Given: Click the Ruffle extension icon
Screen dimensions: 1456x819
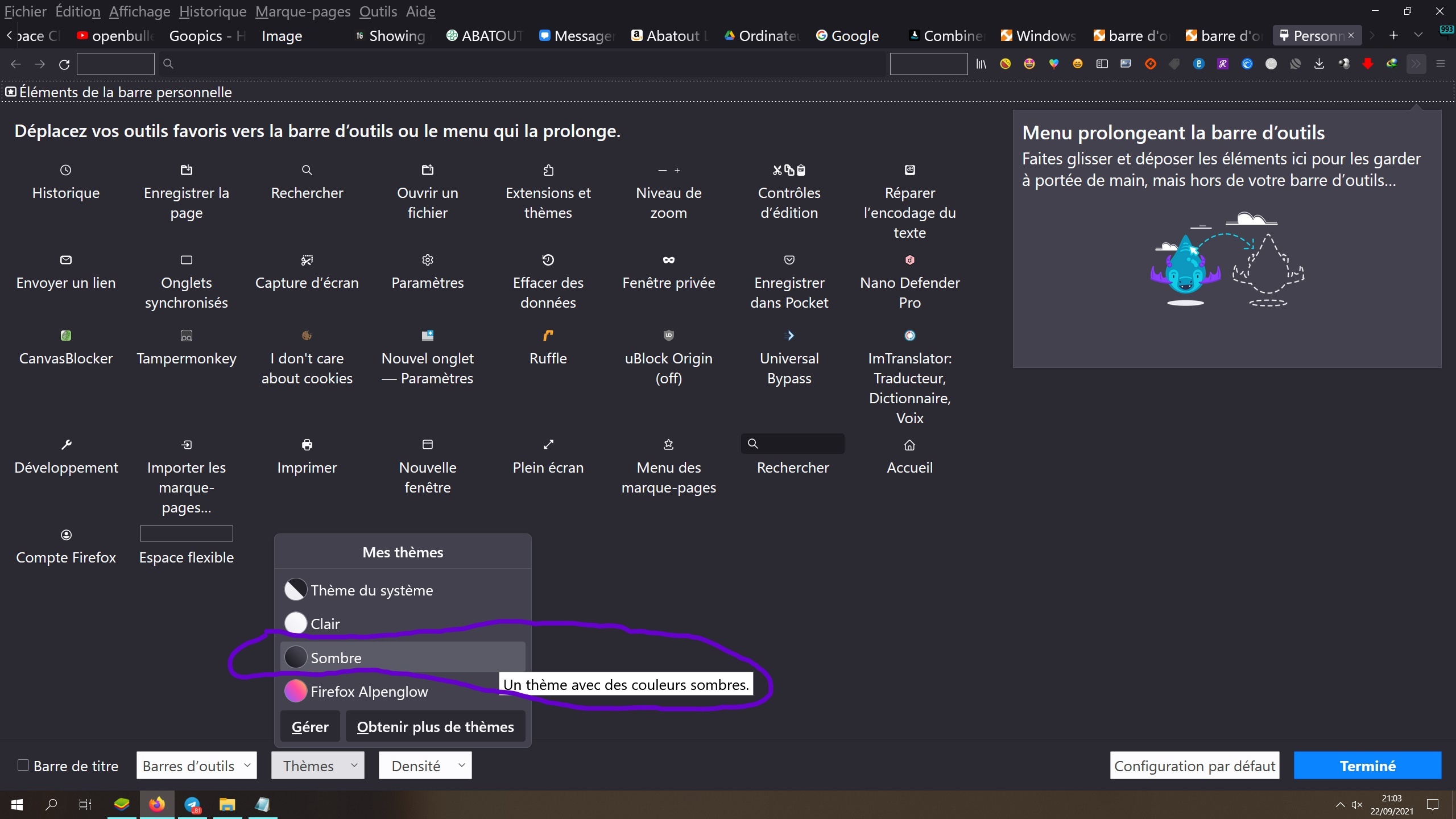Looking at the screenshot, I should click(x=548, y=336).
